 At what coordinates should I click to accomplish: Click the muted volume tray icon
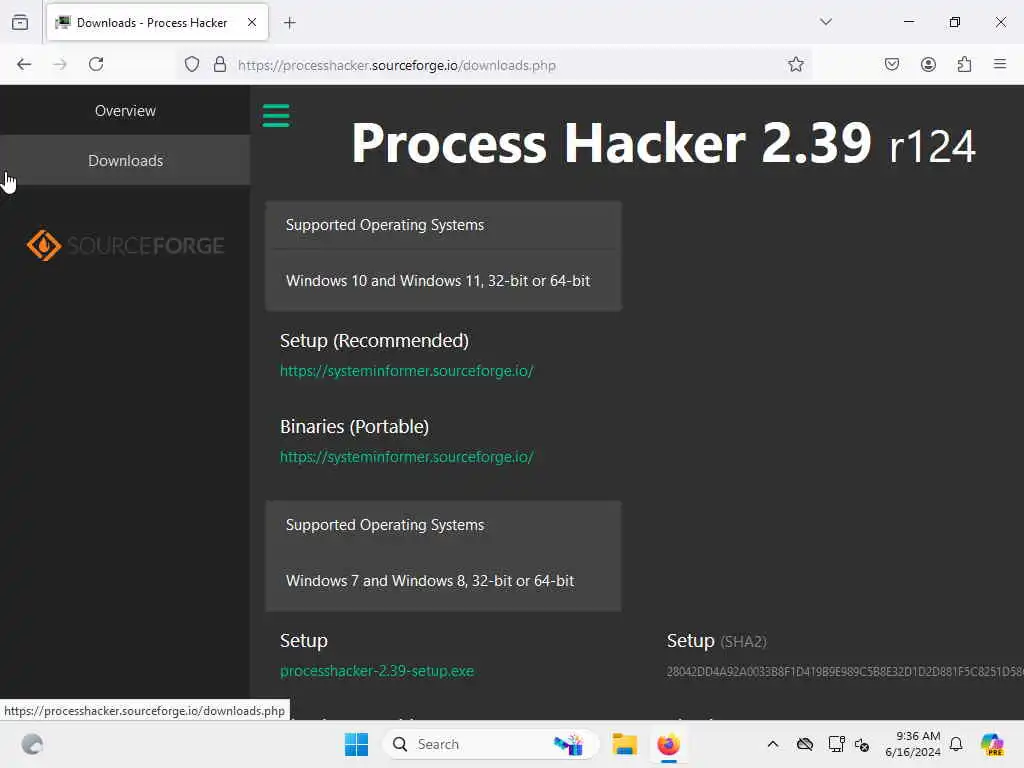tap(862, 744)
